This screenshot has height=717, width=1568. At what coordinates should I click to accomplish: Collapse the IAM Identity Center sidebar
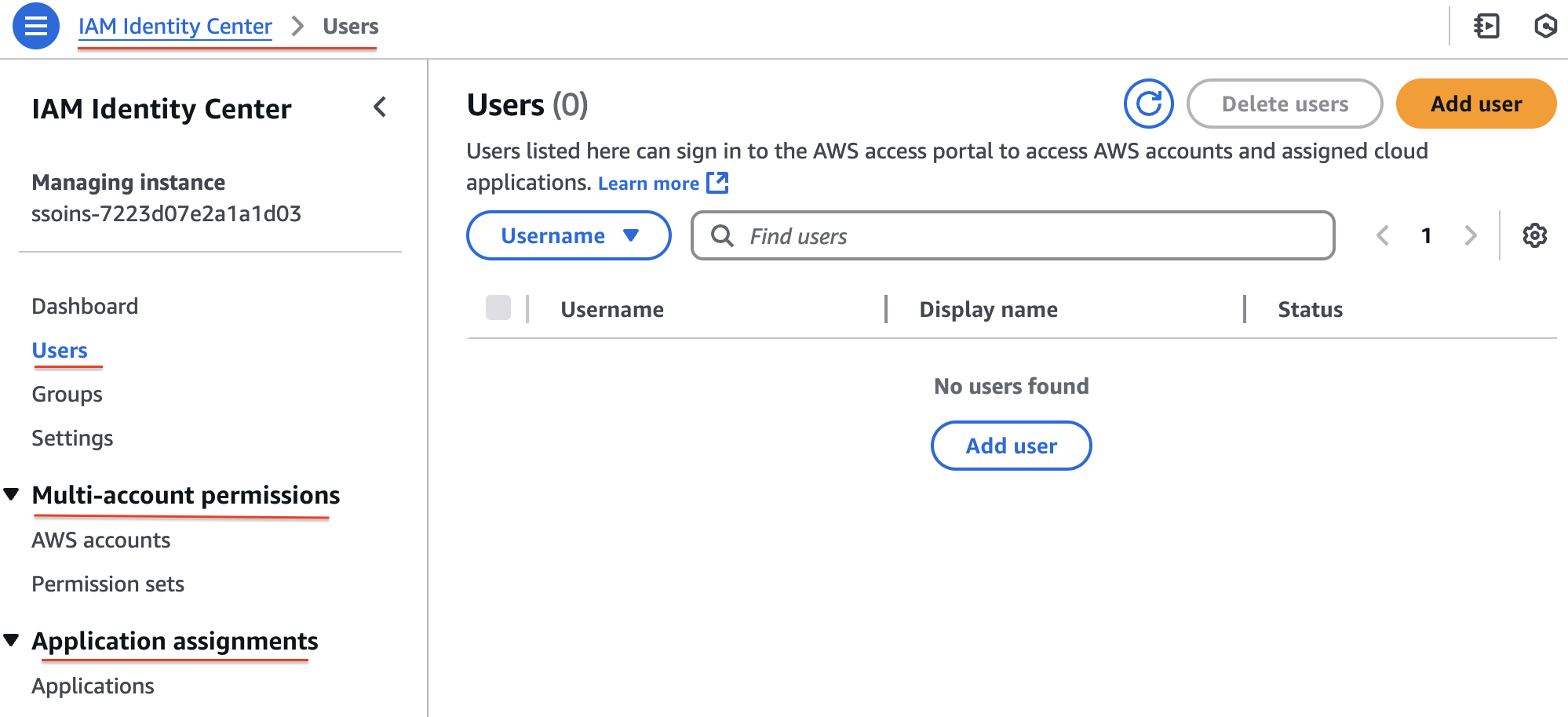pyautogui.click(x=381, y=107)
